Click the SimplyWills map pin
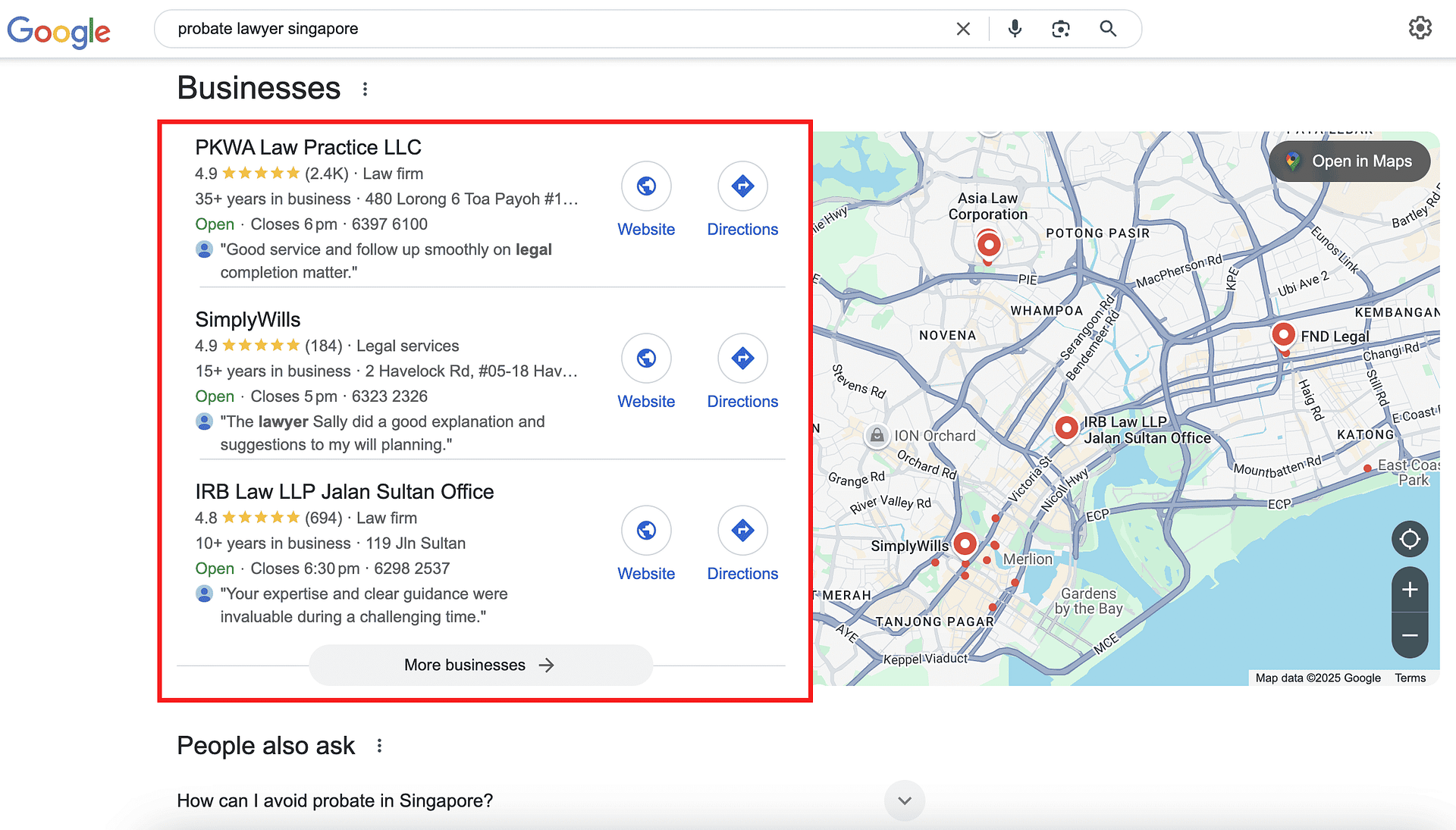Viewport: 1456px width, 830px height. [965, 544]
